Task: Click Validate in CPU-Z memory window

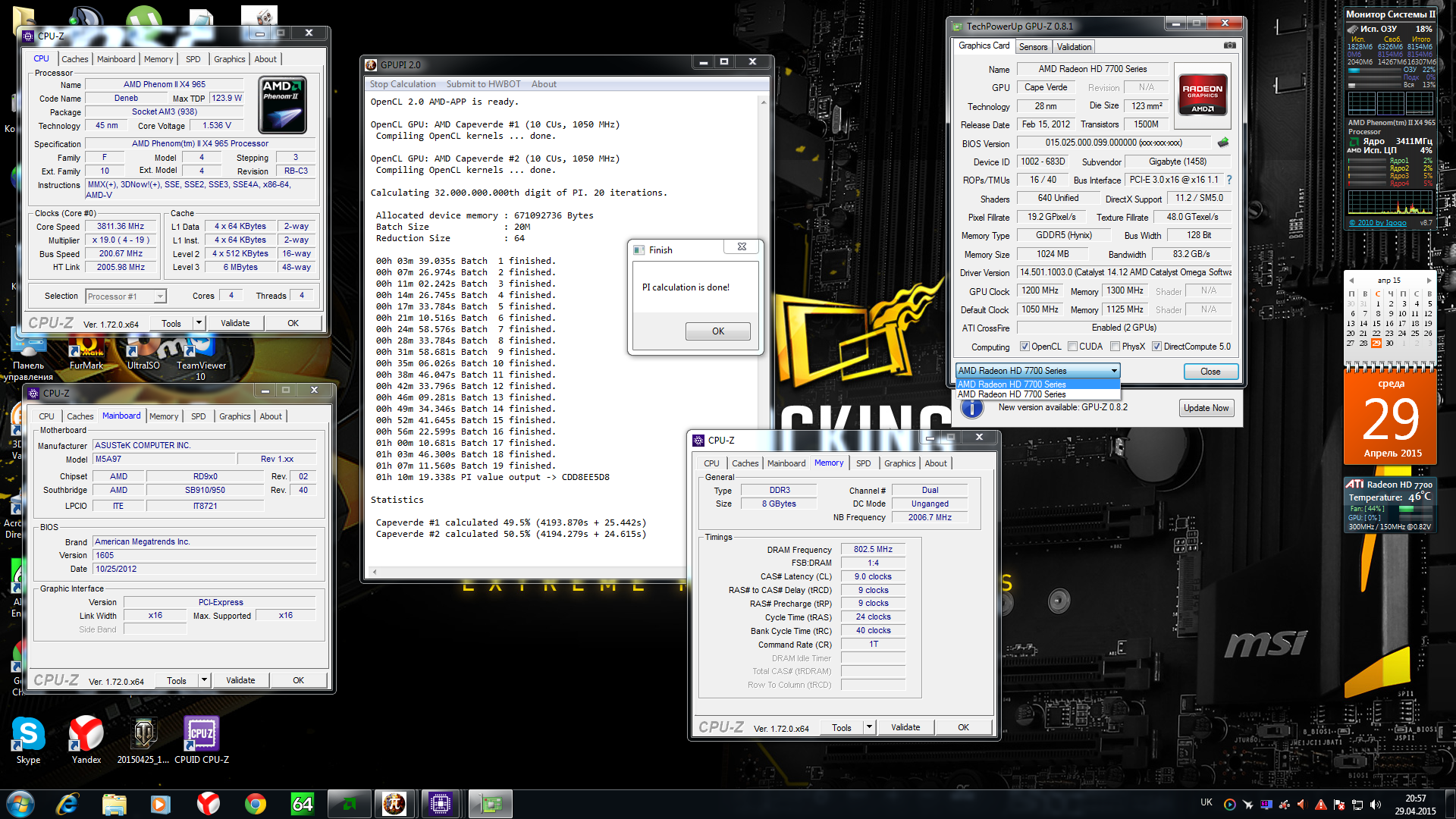Action: pyautogui.click(x=905, y=727)
